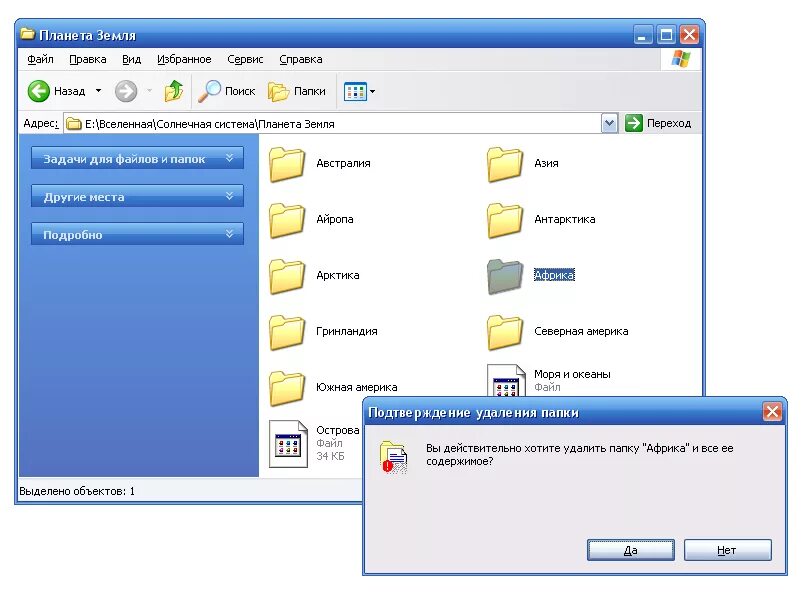Click the grey Forward arrow icon
This screenshot has width=806, height=594.
coord(125,91)
